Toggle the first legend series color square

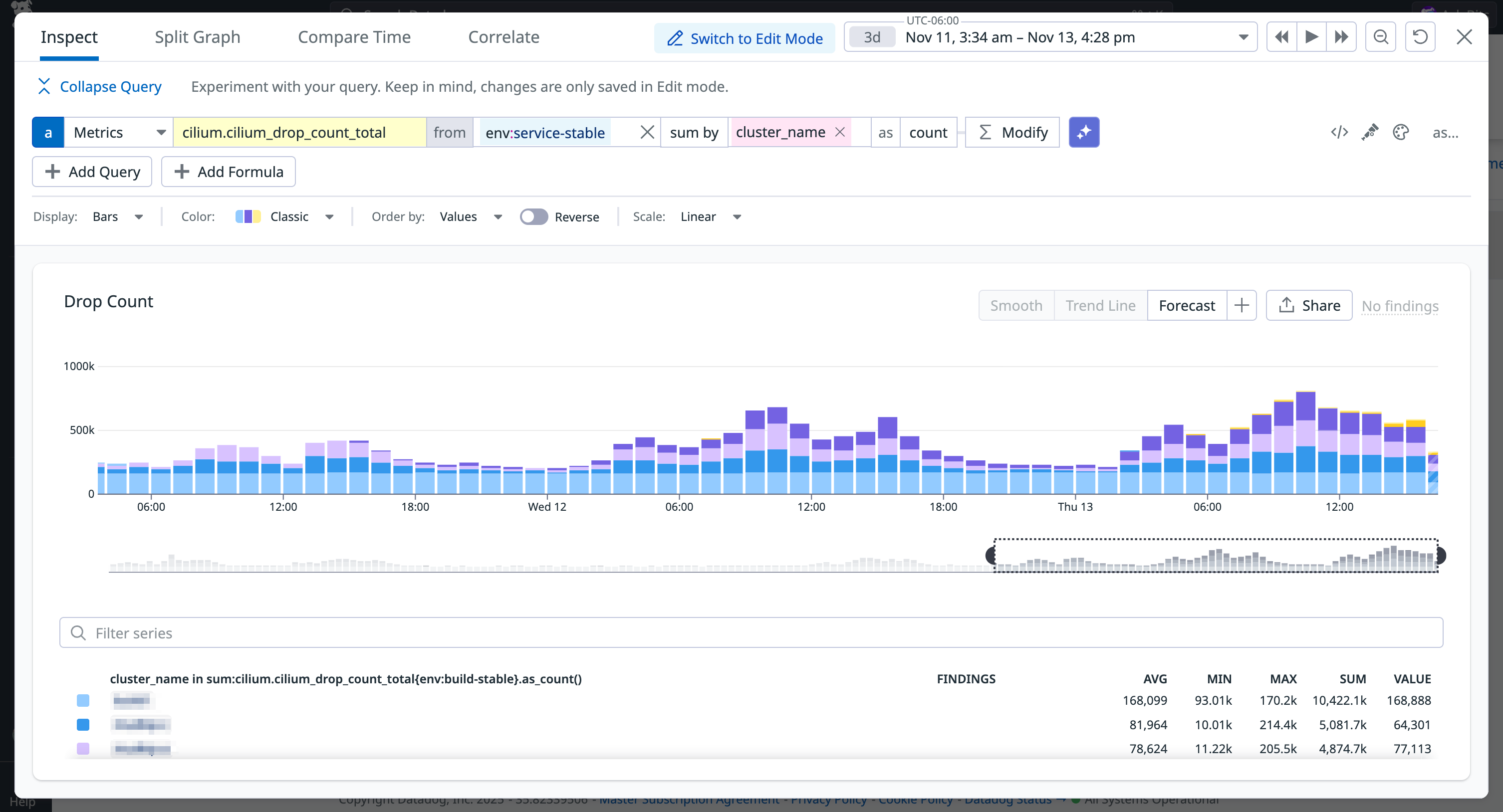[83, 701]
